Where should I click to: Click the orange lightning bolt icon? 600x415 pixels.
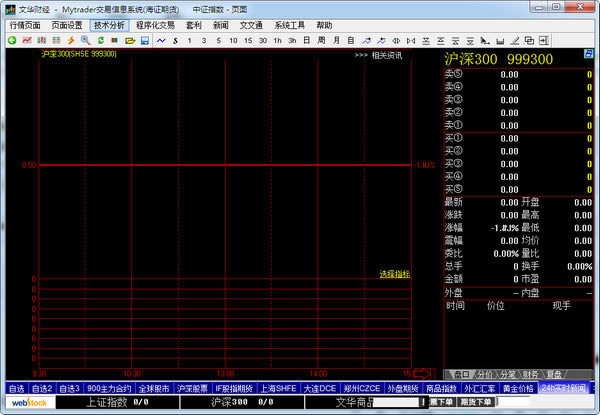[71, 40]
